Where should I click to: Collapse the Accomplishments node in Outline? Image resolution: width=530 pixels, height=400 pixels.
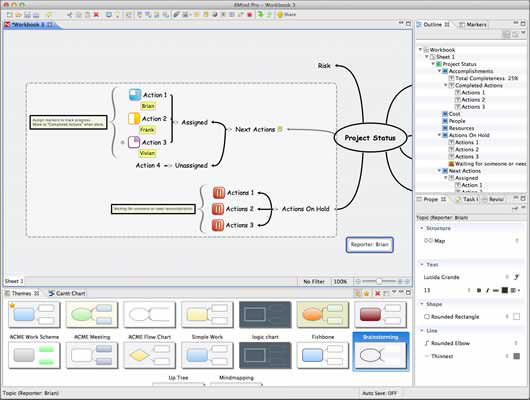[439, 71]
